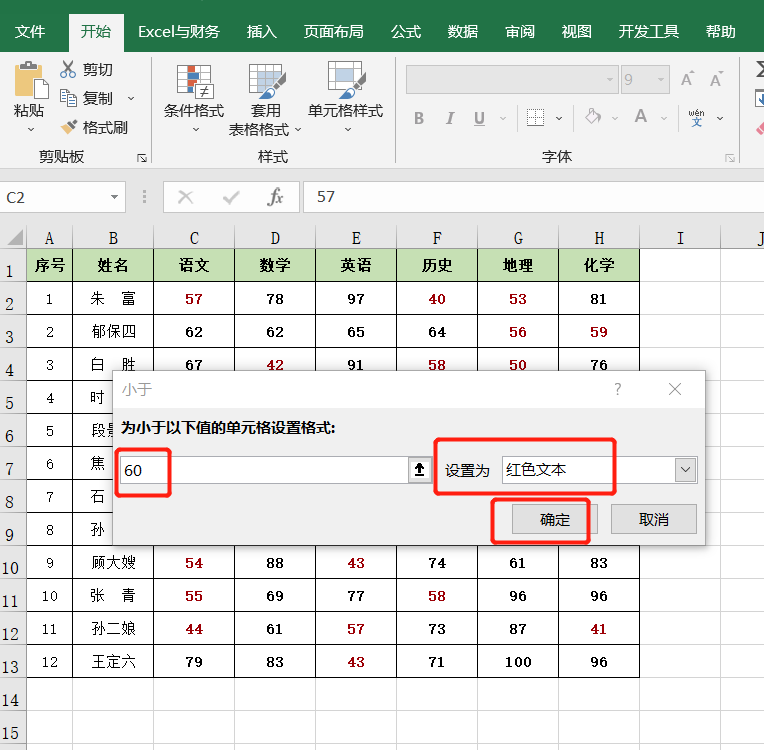Click the name cell 王定六
The width and height of the screenshot is (764, 750).
tap(113, 662)
